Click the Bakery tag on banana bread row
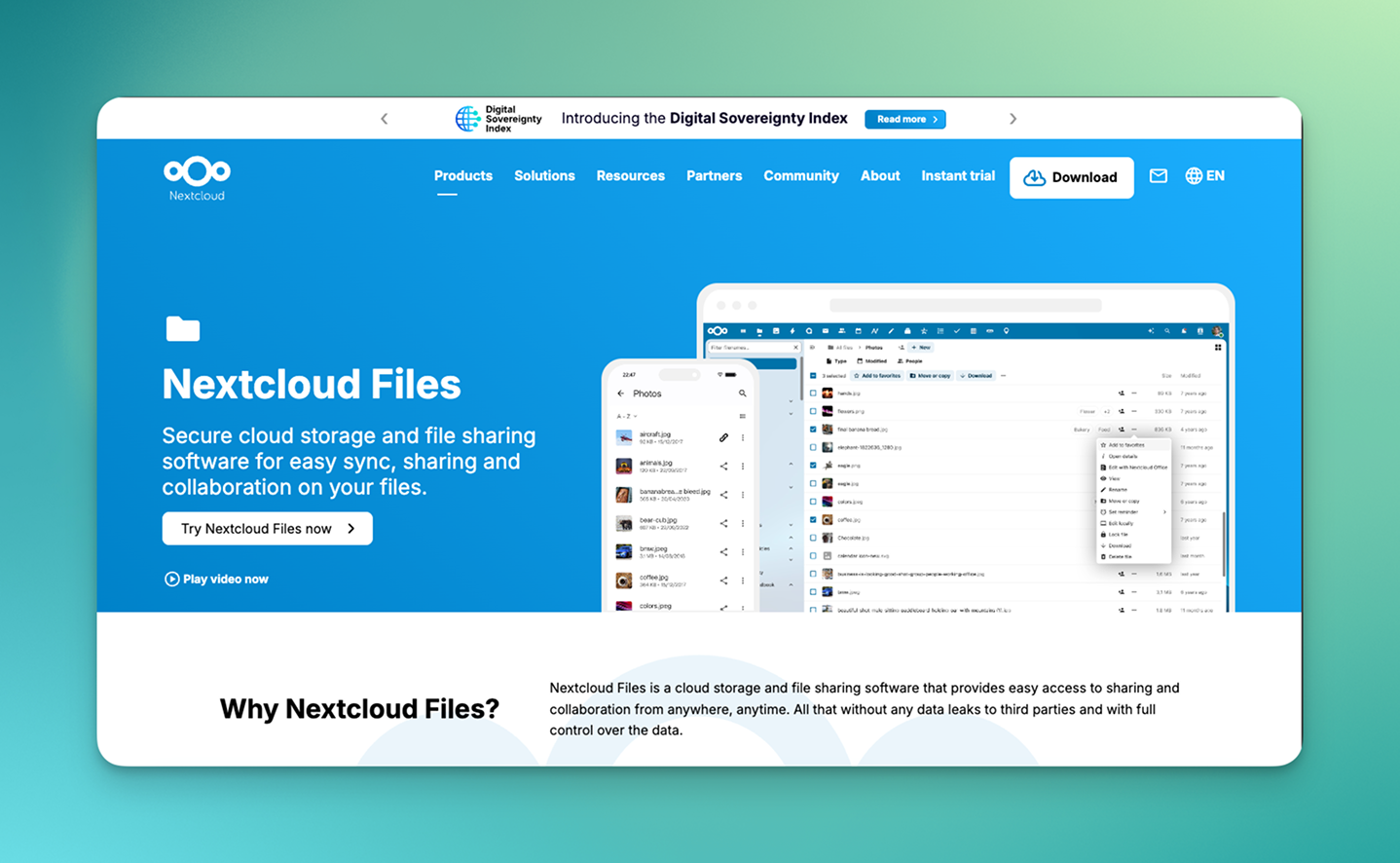 (x=1082, y=430)
